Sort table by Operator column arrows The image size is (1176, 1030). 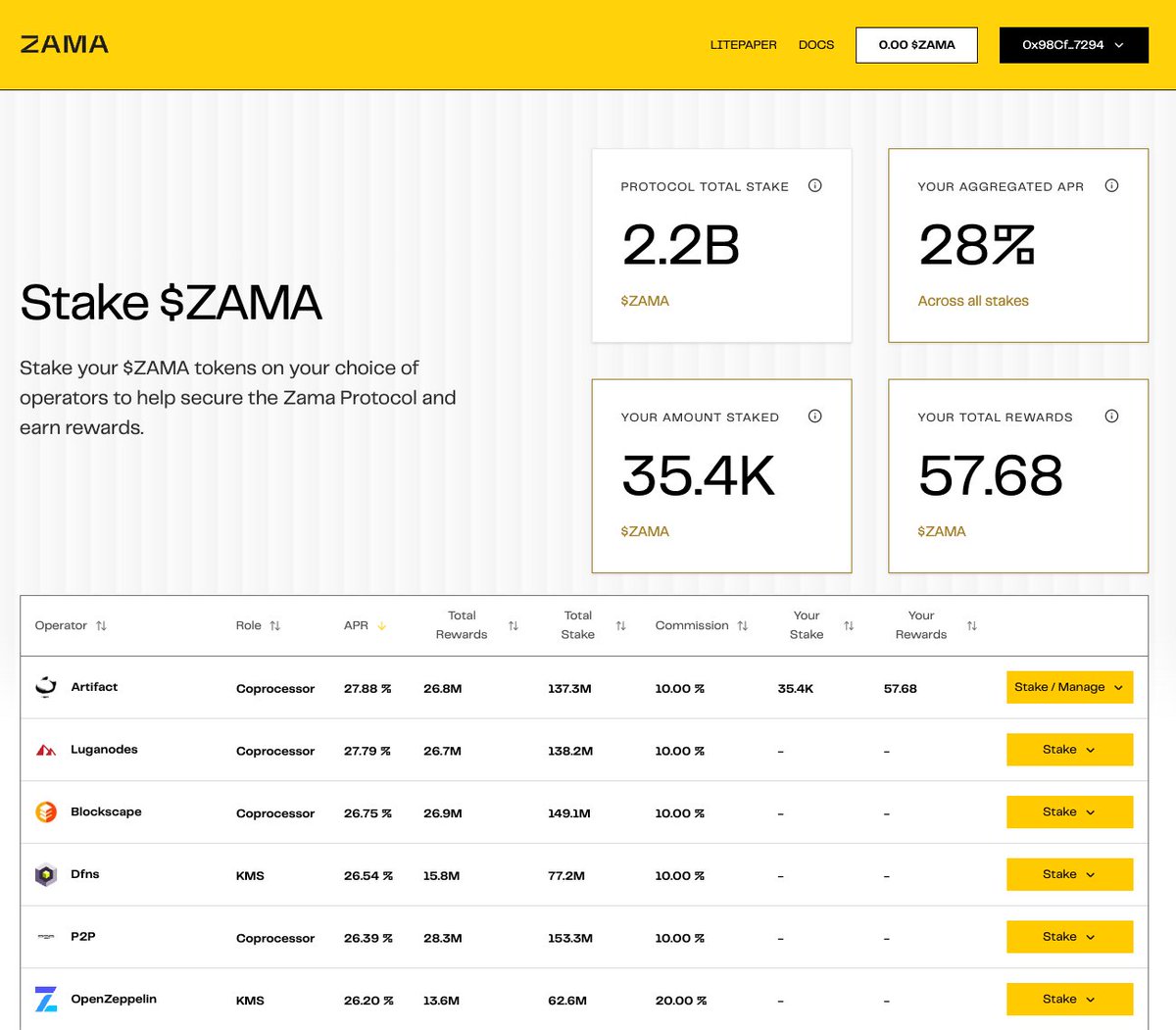101,625
